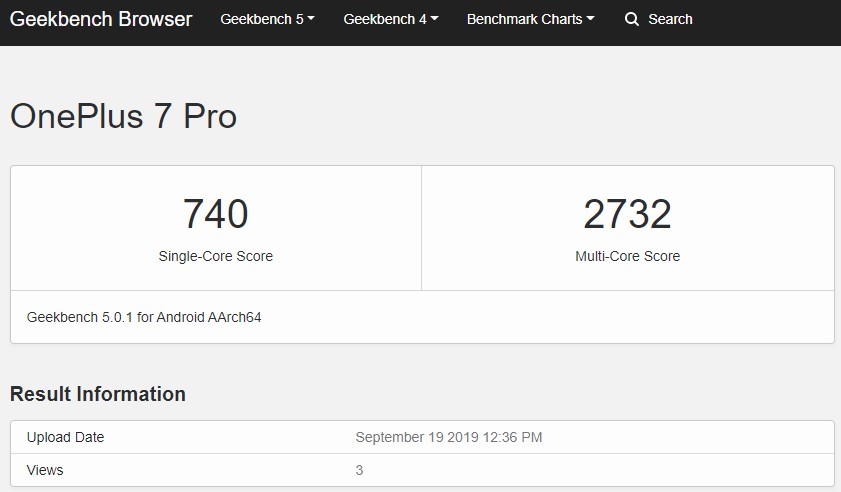The height and width of the screenshot is (492, 841).
Task: Click the Upload Date row label
Action: [65, 437]
